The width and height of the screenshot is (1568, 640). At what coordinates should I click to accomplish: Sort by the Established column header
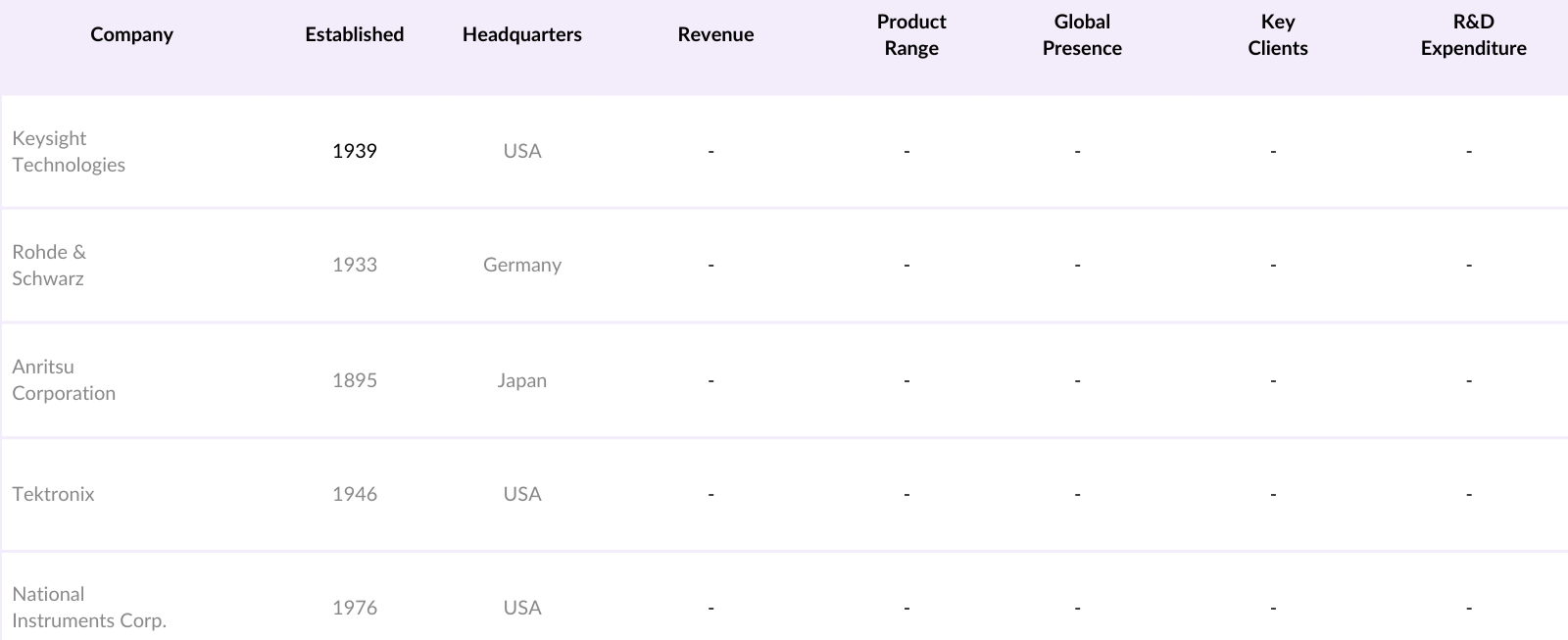coord(354,34)
